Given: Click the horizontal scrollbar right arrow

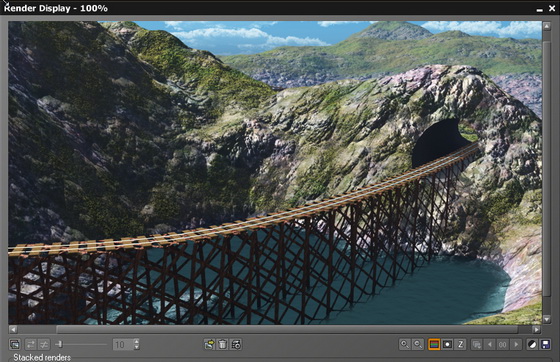Looking at the screenshot, I should [536, 329].
